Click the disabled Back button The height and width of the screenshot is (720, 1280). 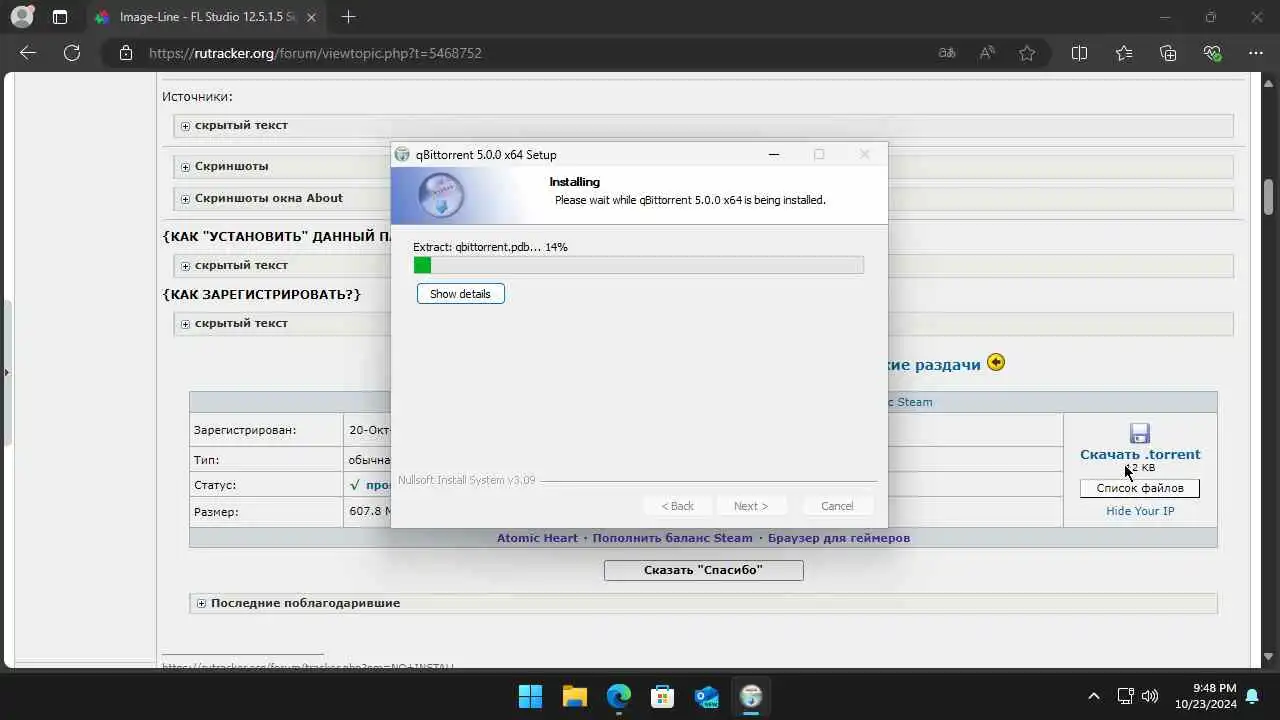677,506
